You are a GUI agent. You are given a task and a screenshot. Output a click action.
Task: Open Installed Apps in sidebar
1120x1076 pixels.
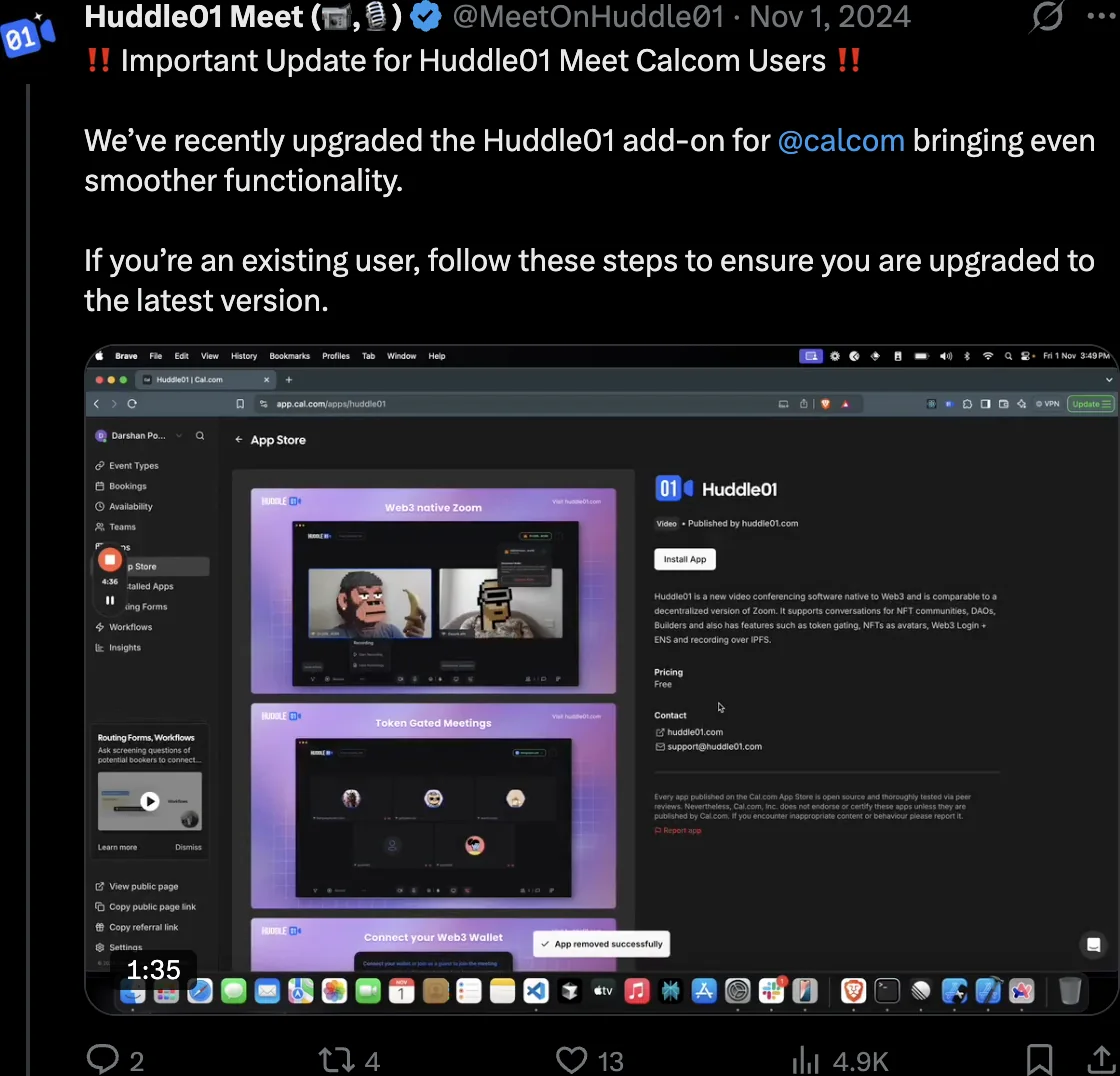(x=150, y=586)
